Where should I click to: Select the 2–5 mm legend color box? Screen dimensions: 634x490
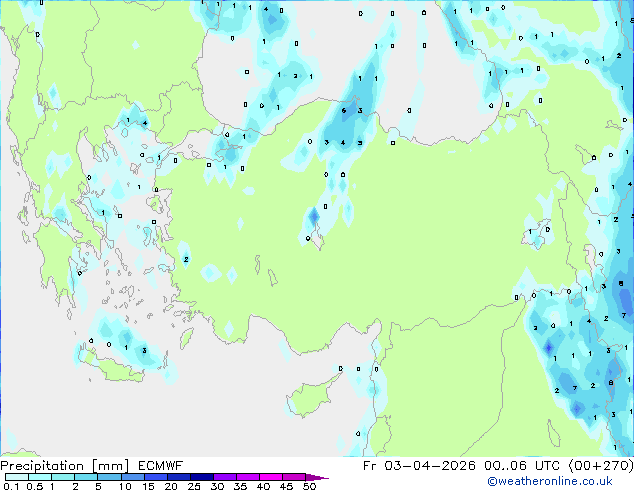tap(86, 477)
